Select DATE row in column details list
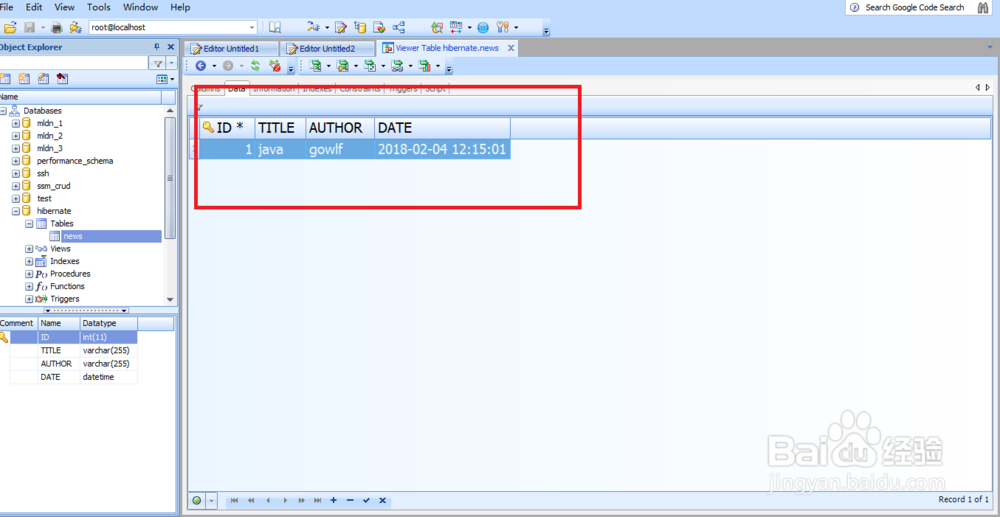Screen dimensions: 1000x517 point(69,377)
